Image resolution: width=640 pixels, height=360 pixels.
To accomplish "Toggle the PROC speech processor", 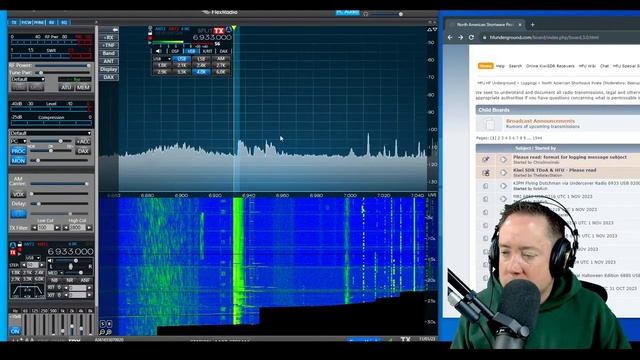I will tap(18, 151).
